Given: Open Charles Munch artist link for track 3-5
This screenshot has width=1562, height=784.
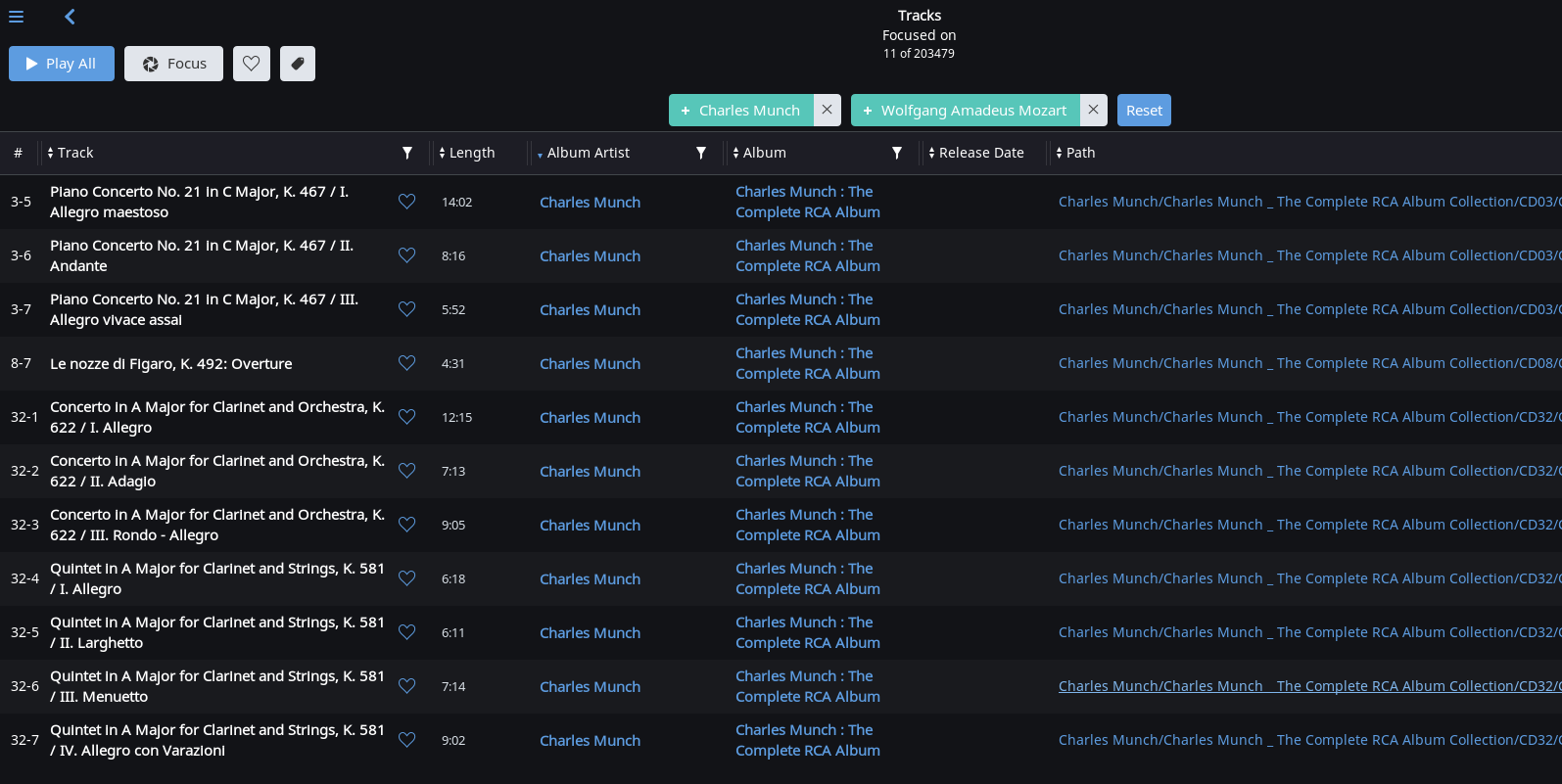Looking at the screenshot, I should click(x=591, y=203).
